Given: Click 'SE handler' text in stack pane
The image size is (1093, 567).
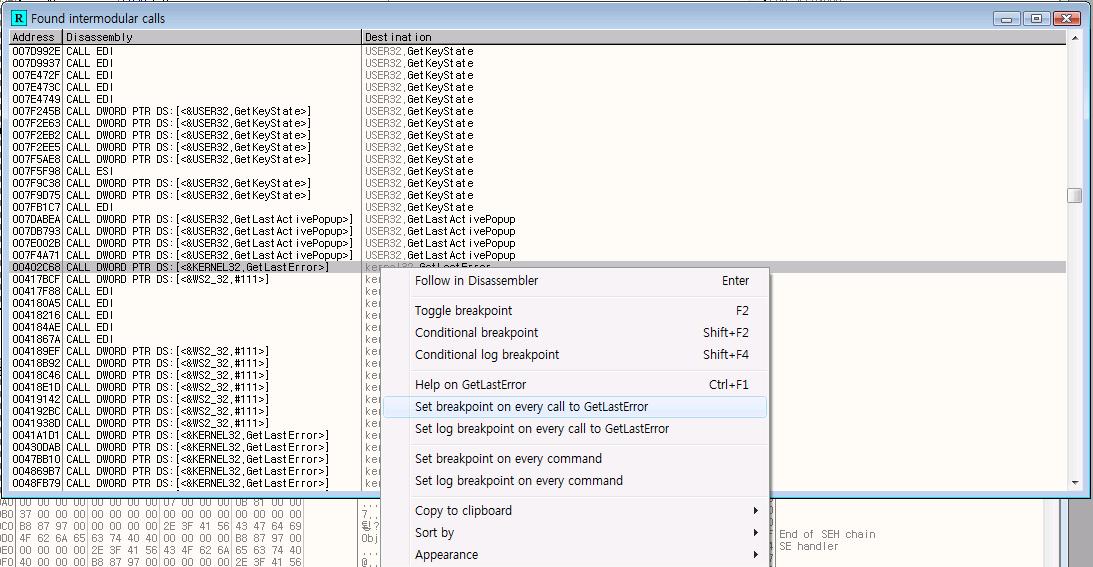Looking at the screenshot, I should 809,546.
